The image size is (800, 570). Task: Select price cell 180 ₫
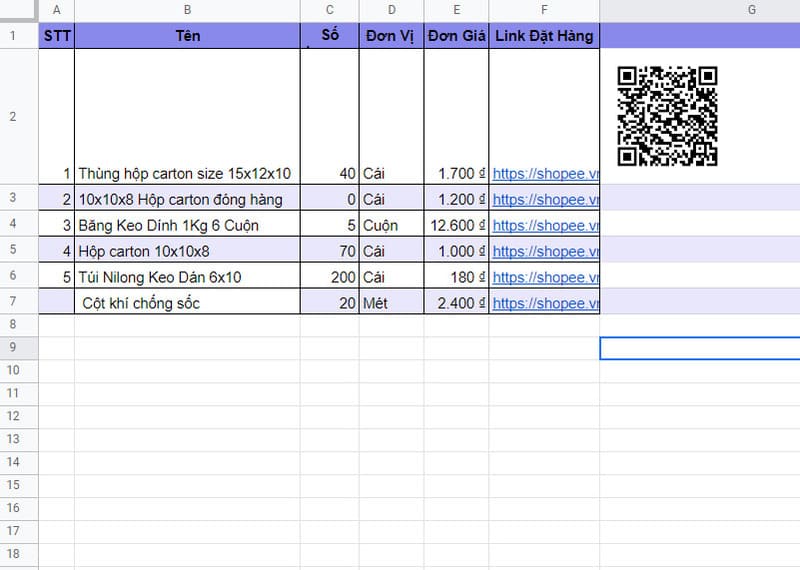(456, 276)
